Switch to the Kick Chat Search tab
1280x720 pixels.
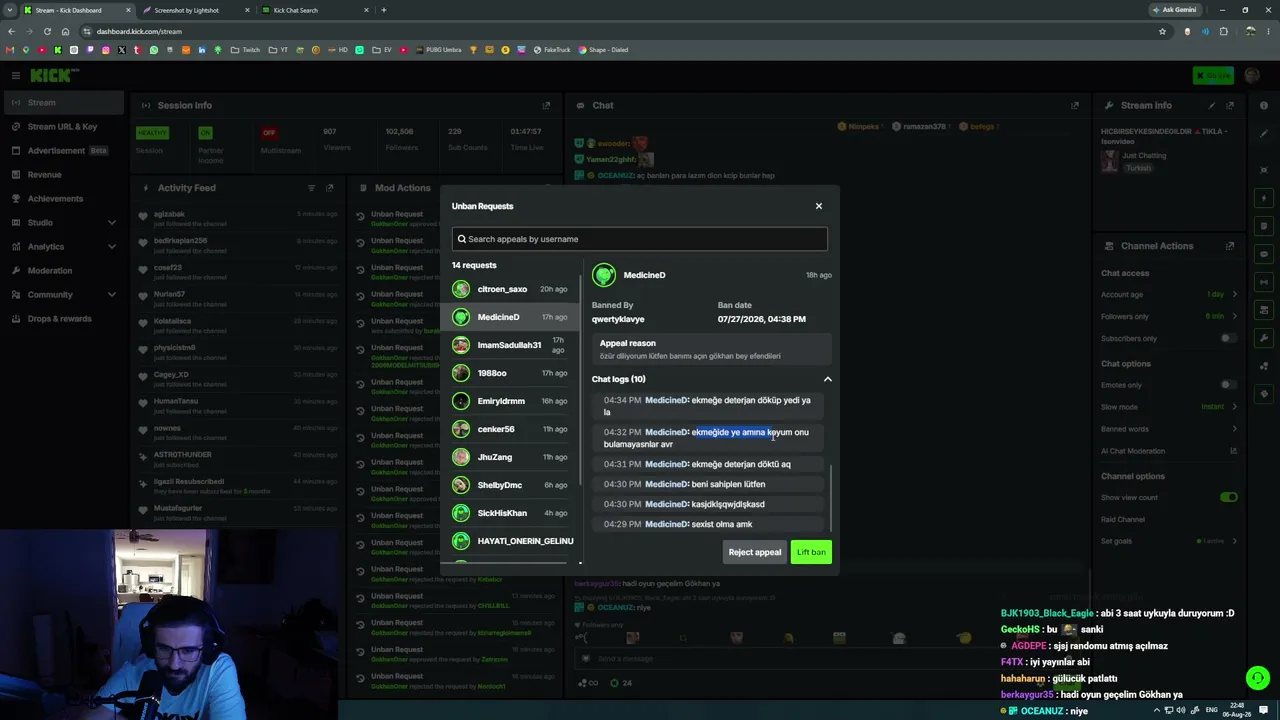pyautogui.click(x=314, y=10)
